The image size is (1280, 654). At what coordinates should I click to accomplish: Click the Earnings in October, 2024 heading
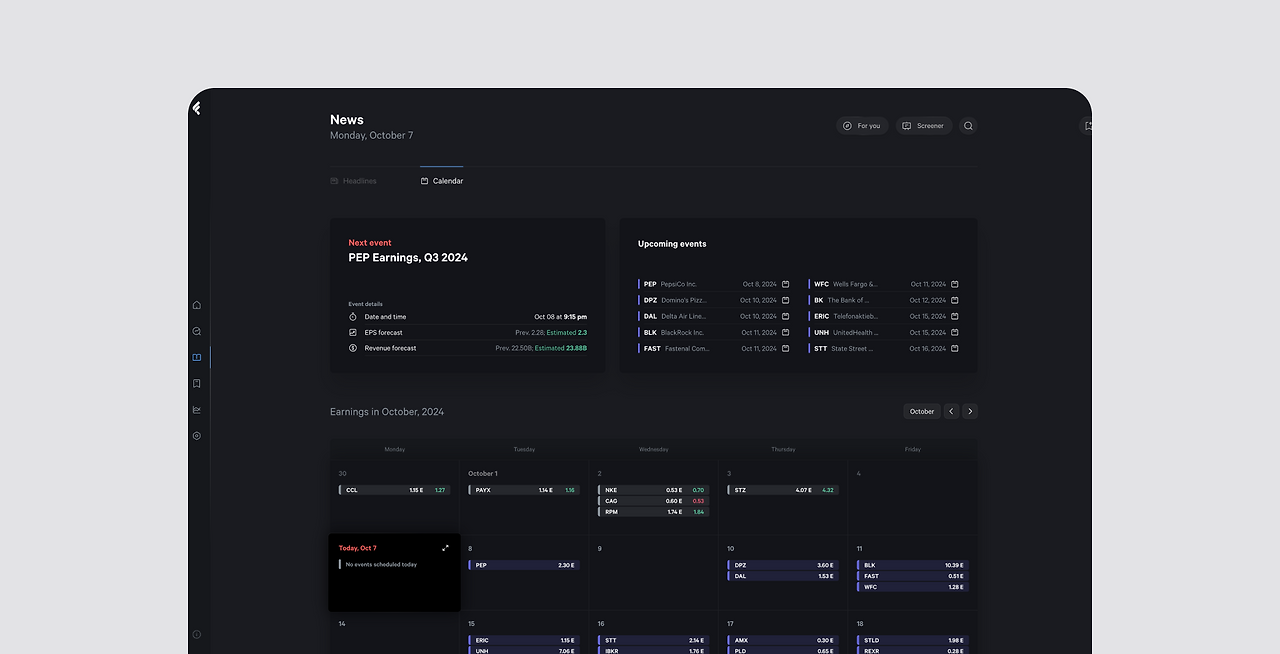(x=387, y=411)
